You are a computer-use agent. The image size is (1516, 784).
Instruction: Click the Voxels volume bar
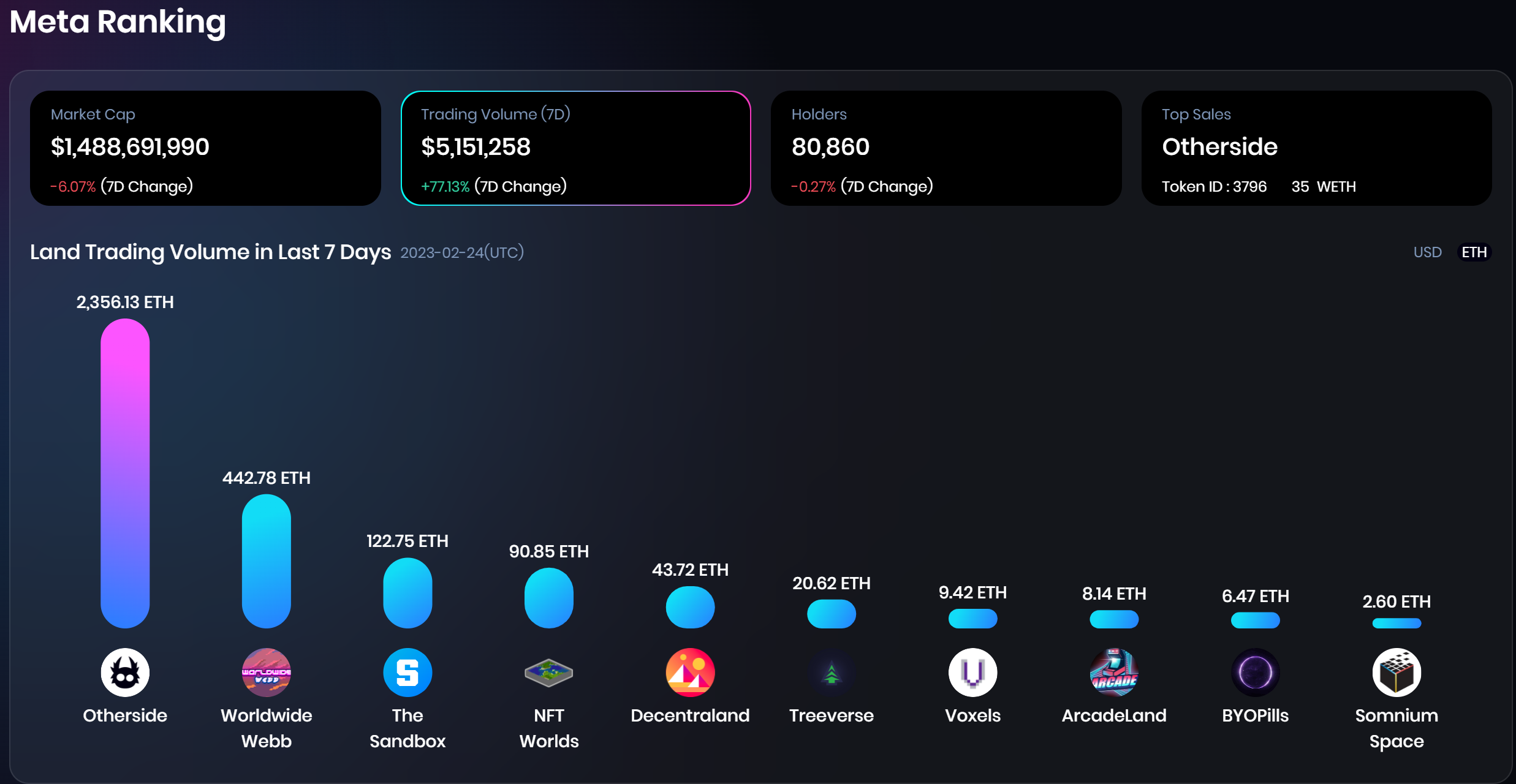tap(972, 619)
